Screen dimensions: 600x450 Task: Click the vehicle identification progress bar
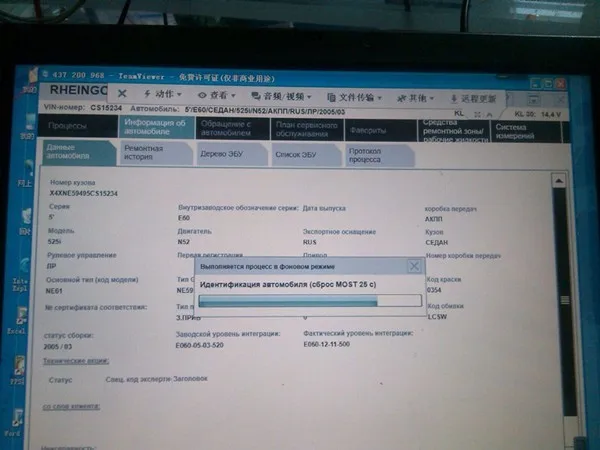click(310, 301)
